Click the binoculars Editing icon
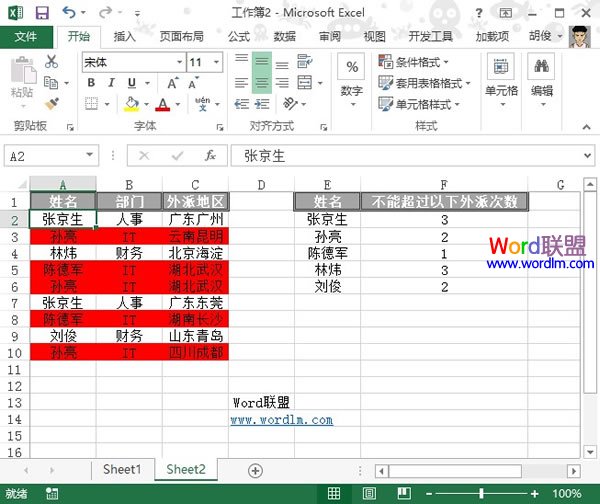 point(541,66)
